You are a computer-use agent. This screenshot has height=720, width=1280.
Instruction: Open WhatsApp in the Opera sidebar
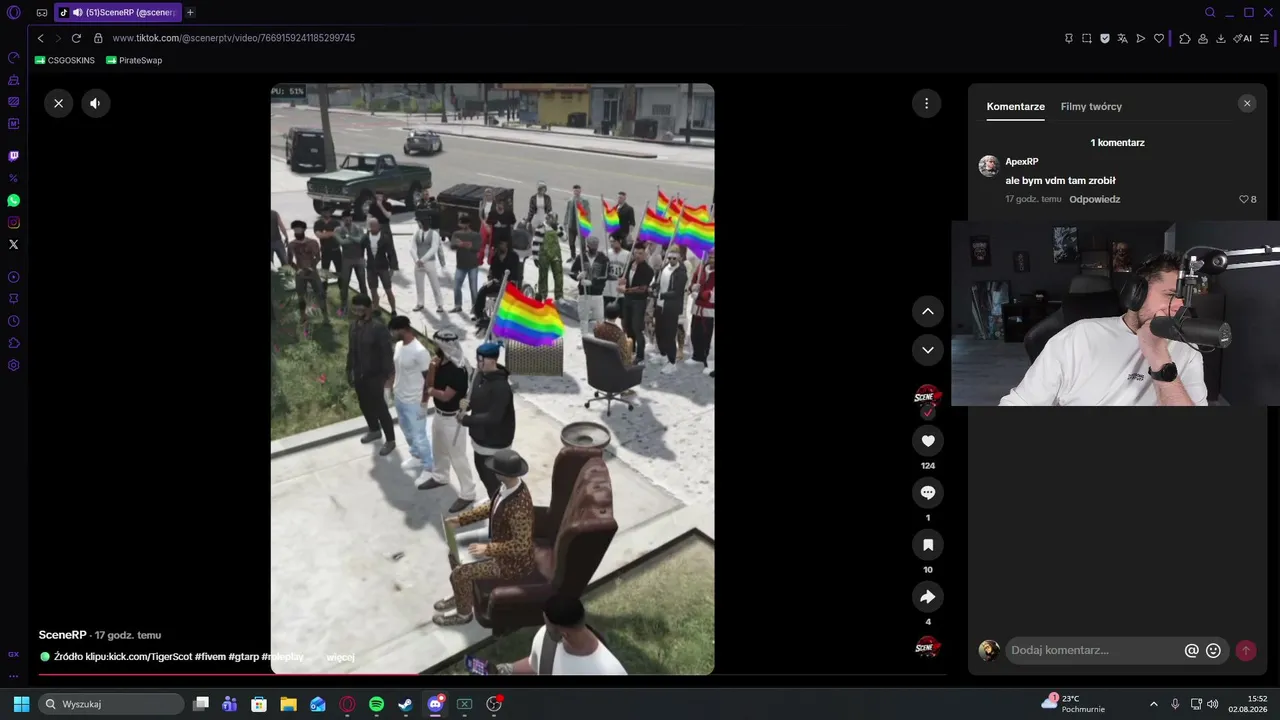pos(14,200)
